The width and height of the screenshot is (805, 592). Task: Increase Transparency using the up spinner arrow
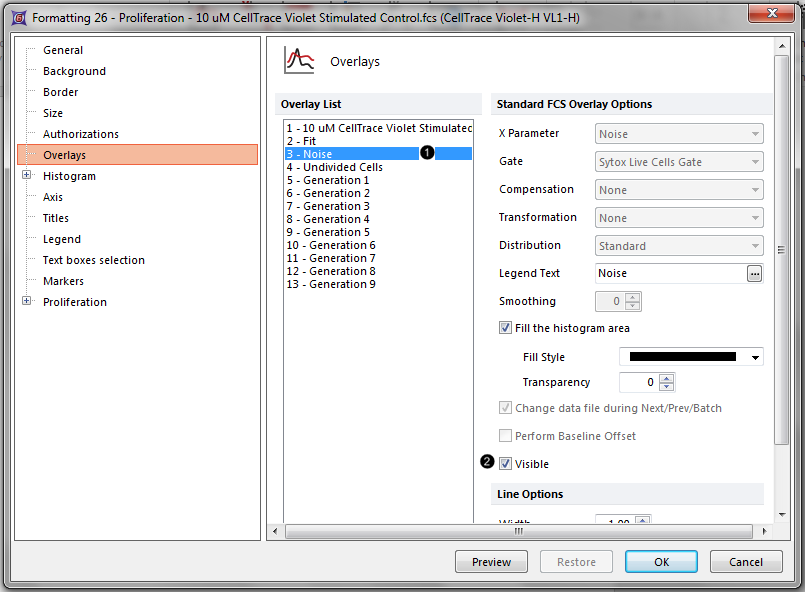(667, 377)
